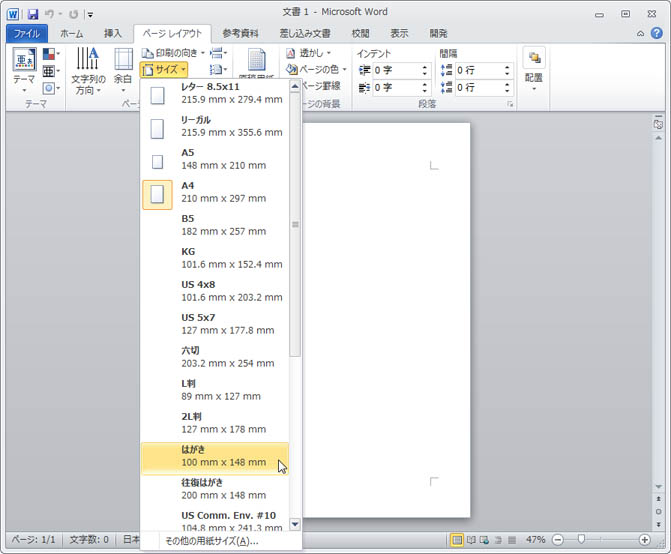
Task: Click the 配置 arrange icon
Action: click(534, 70)
